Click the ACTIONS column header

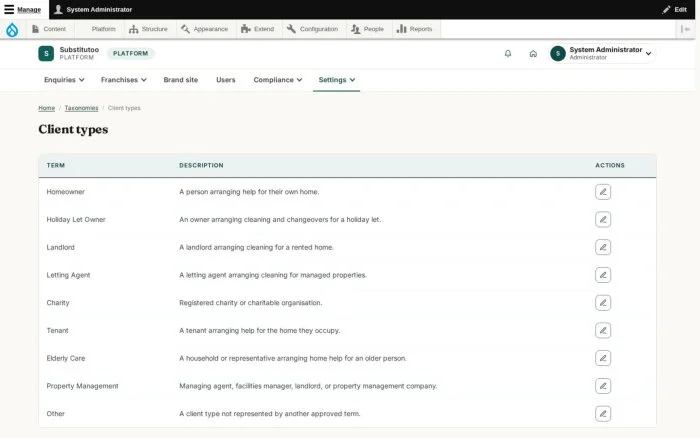(610, 165)
